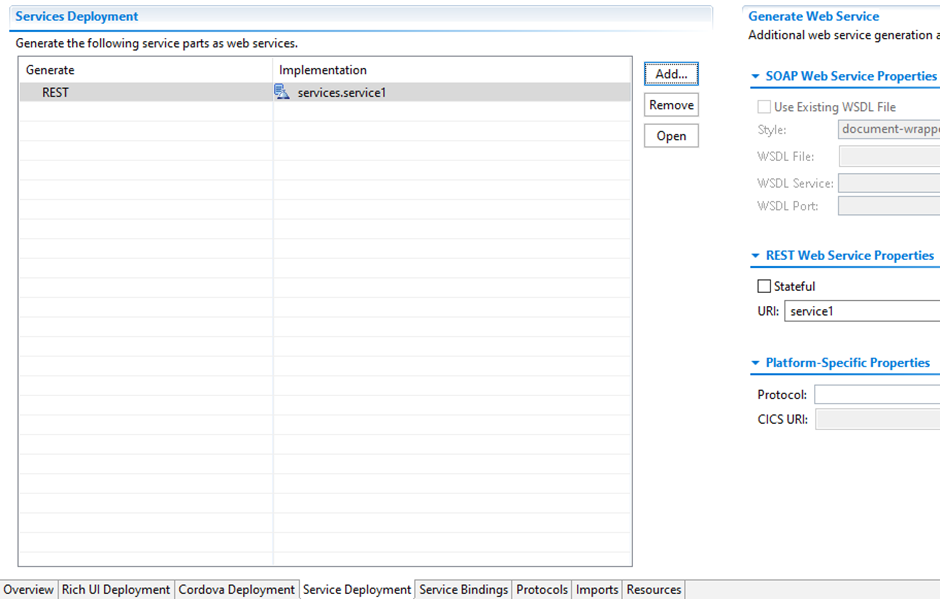The image size is (940, 599).
Task: Click the Services Deployment section title
Action: click(x=77, y=17)
